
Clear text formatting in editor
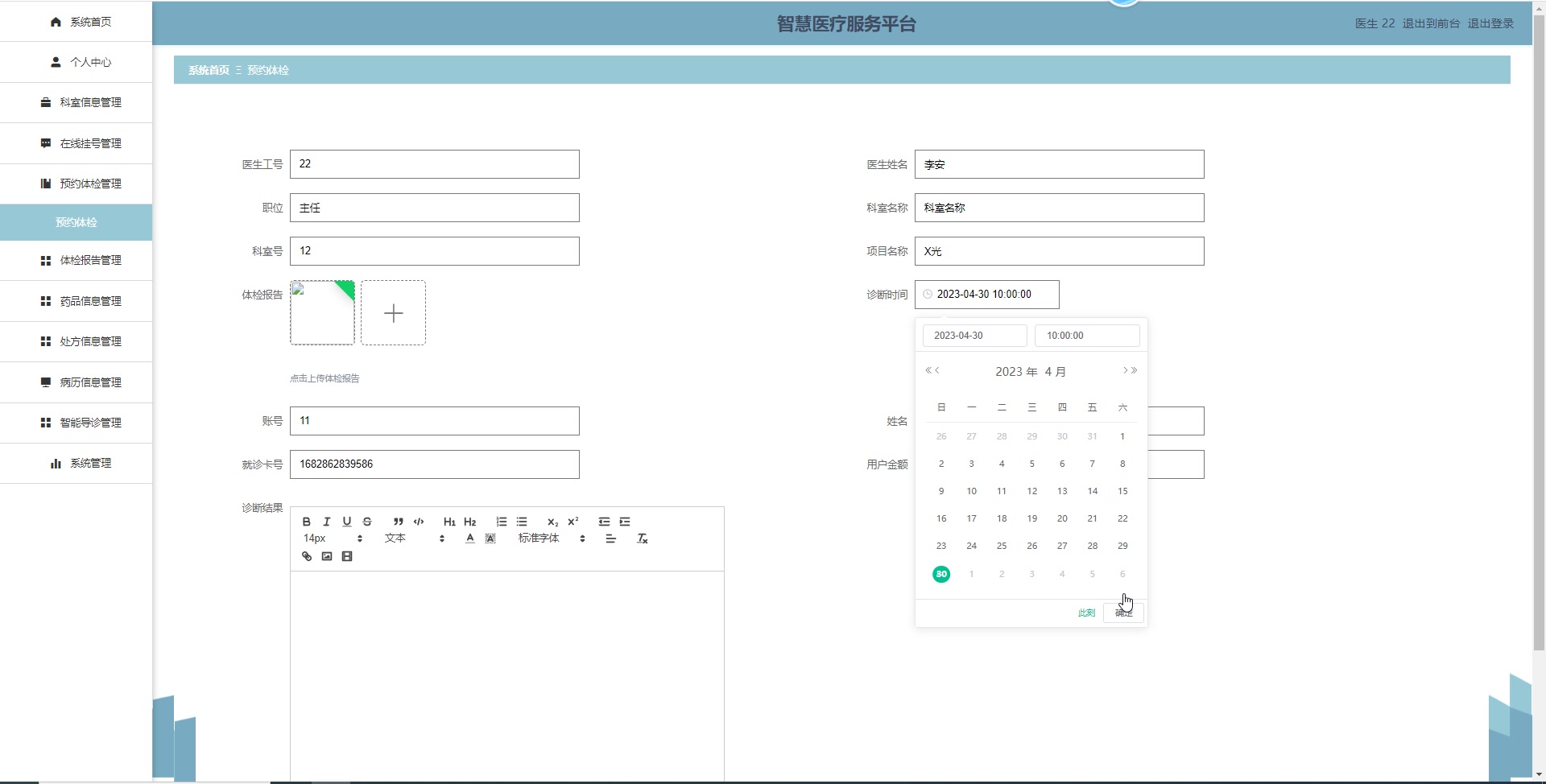click(x=642, y=538)
